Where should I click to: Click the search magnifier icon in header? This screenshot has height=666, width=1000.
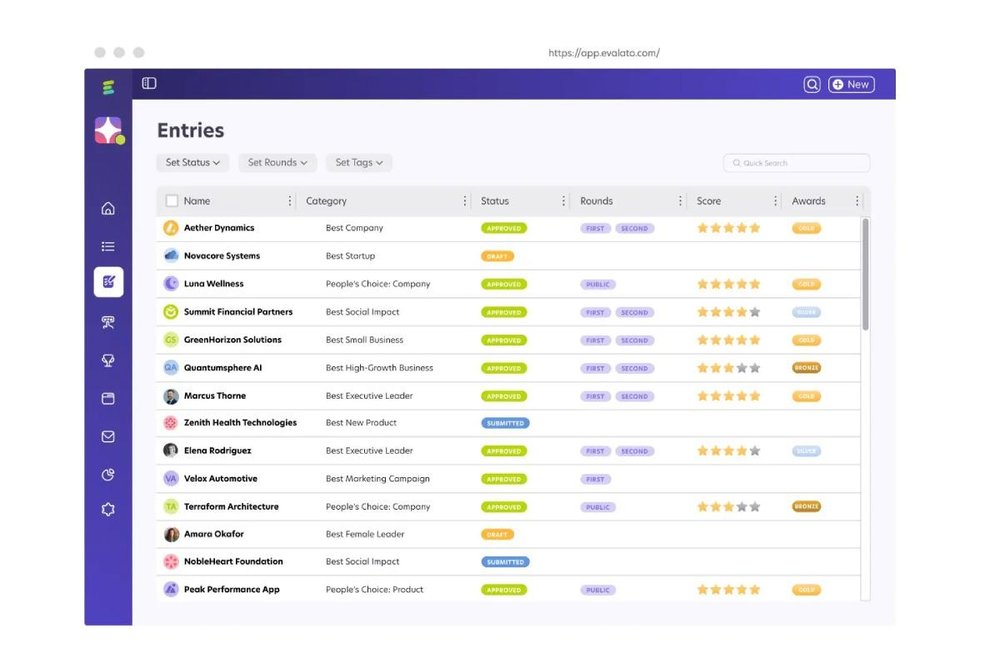(812, 84)
